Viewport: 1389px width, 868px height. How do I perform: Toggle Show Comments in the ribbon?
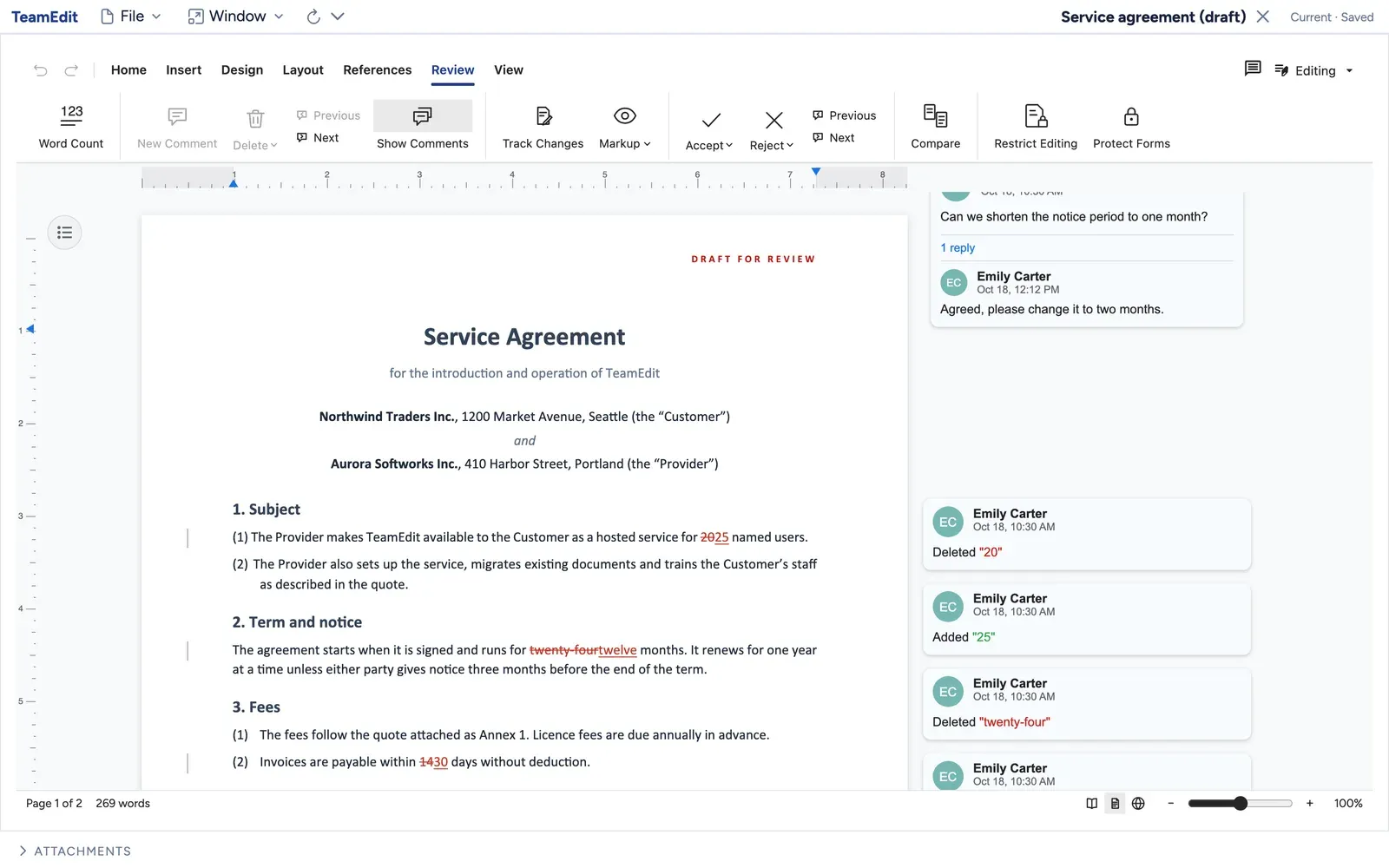423,128
